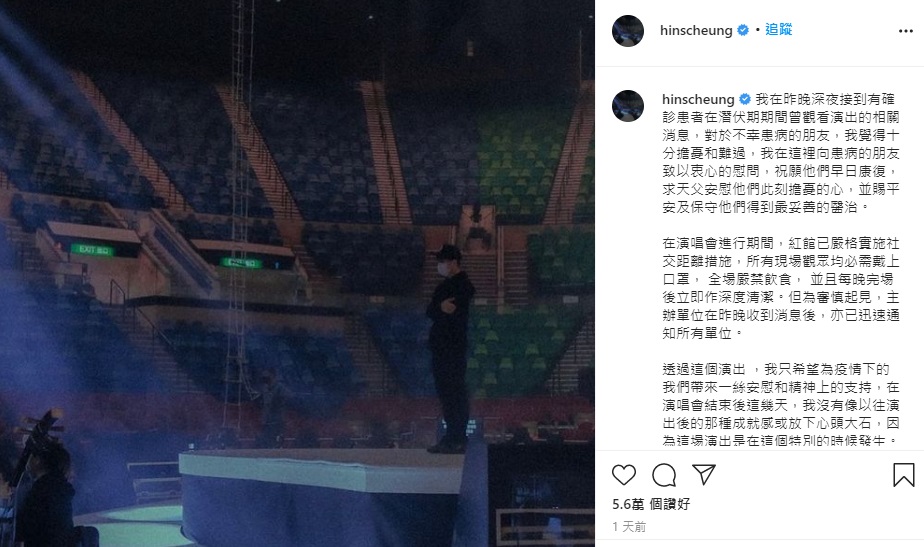Click the caption paragraph starting 我在昨晚深夜
924x547 pixels.
click(x=781, y=153)
